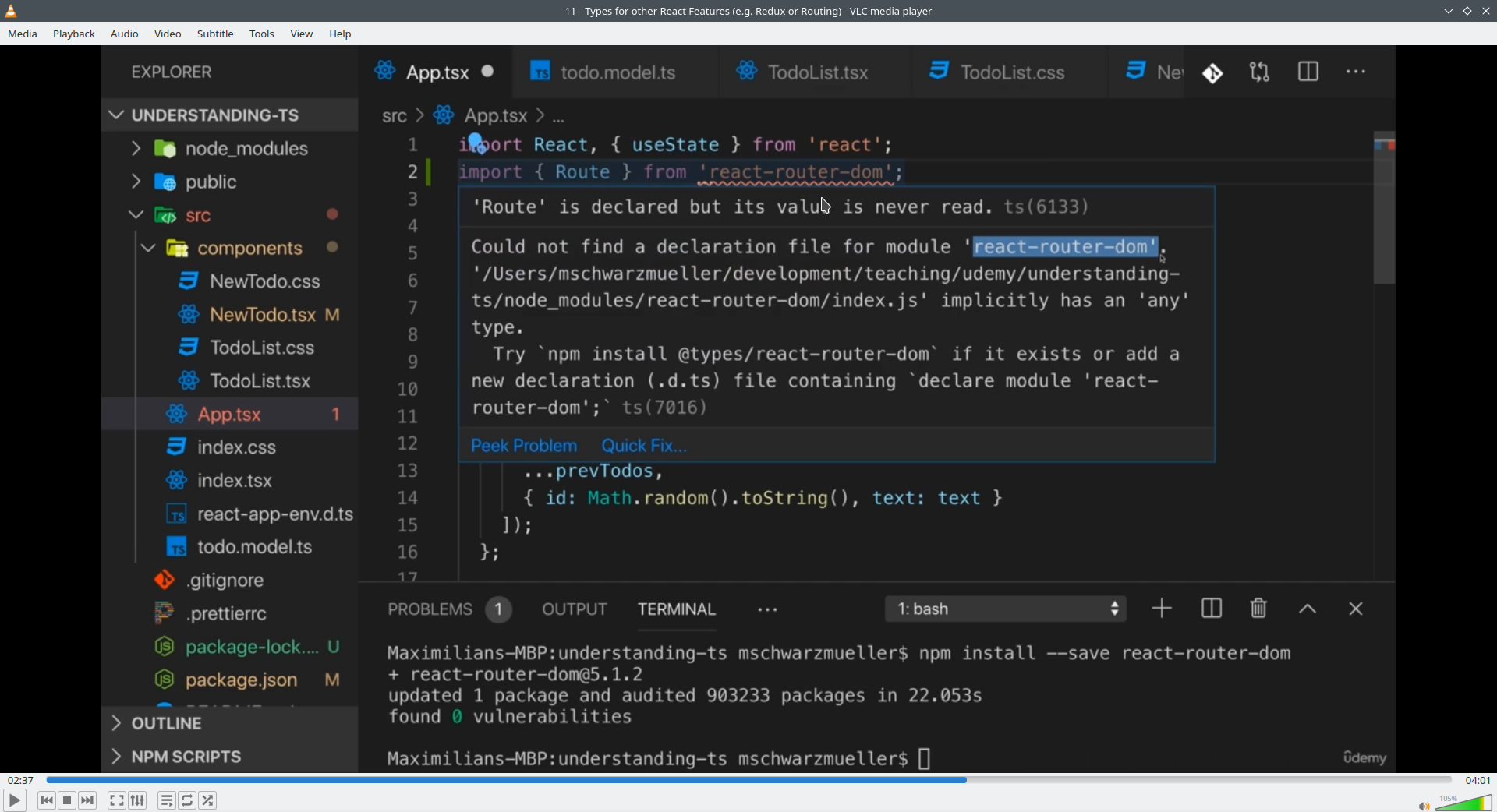The image size is (1497, 812).
Task: Show the VLC playlist
Action: pos(167,800)
